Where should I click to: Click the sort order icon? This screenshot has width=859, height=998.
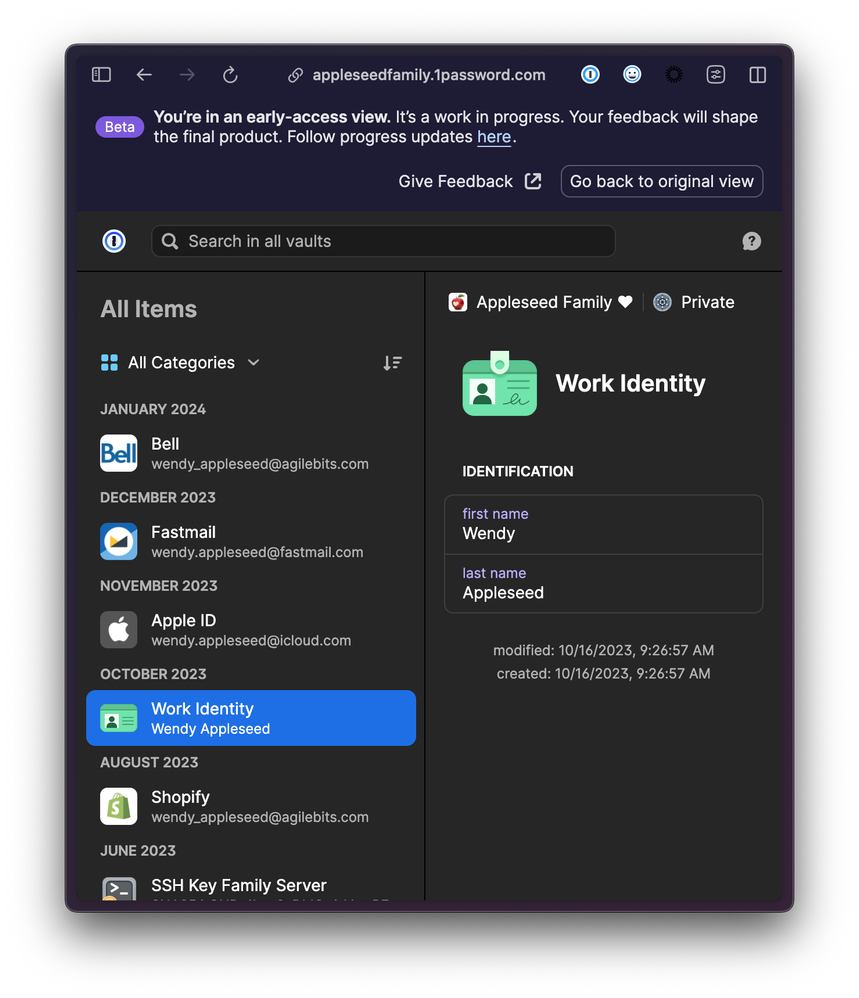(x=392, y=363)
